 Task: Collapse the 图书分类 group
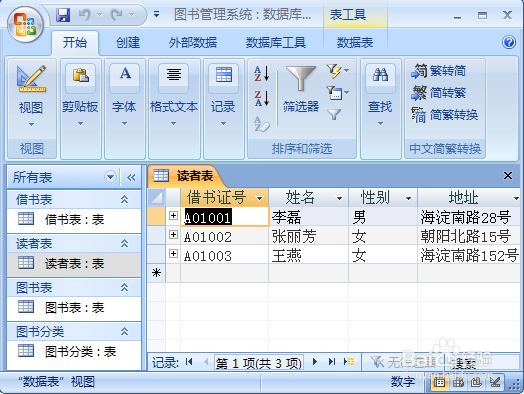coord(124,332)
